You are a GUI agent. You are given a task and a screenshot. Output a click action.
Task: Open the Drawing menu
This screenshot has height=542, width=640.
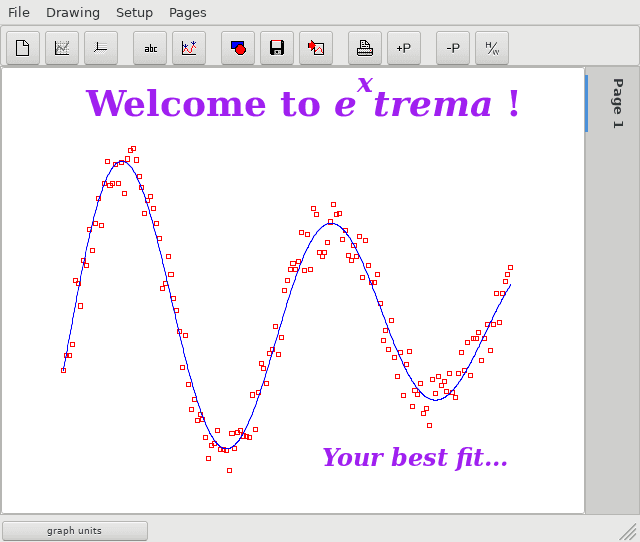coord(73,13)
